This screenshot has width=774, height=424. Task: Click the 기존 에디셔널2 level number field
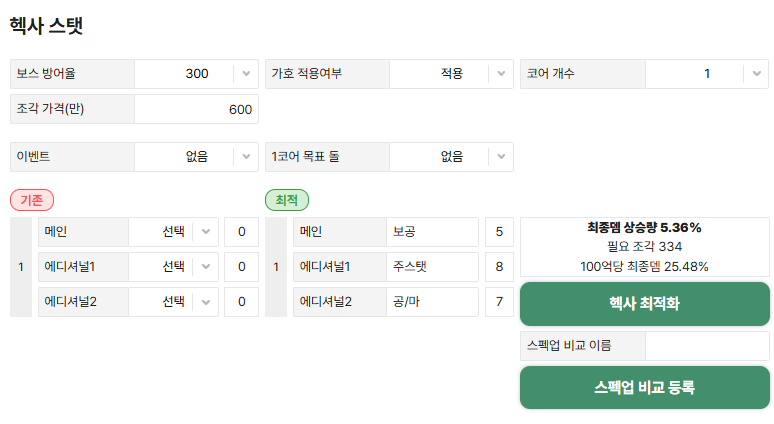pos(241,302)
